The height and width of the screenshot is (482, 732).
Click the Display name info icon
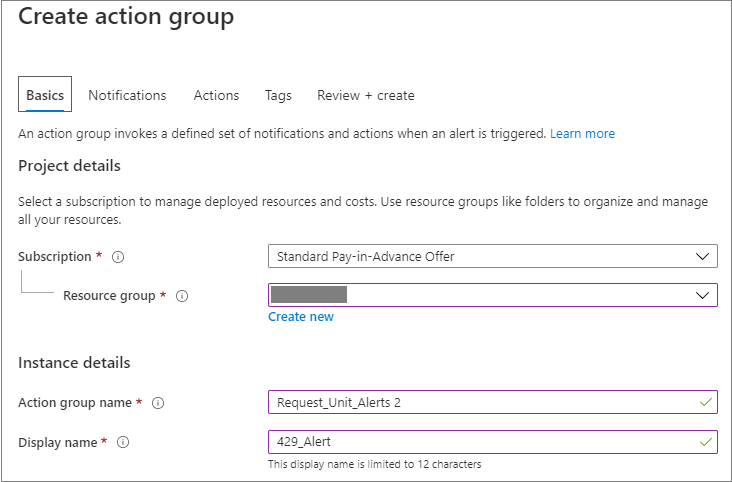pos(124,442)
